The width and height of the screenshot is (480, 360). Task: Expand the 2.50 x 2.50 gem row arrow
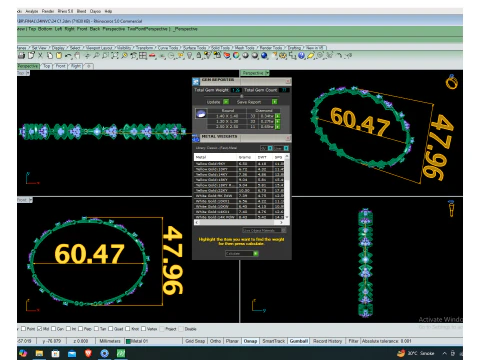tap(278, 127)
